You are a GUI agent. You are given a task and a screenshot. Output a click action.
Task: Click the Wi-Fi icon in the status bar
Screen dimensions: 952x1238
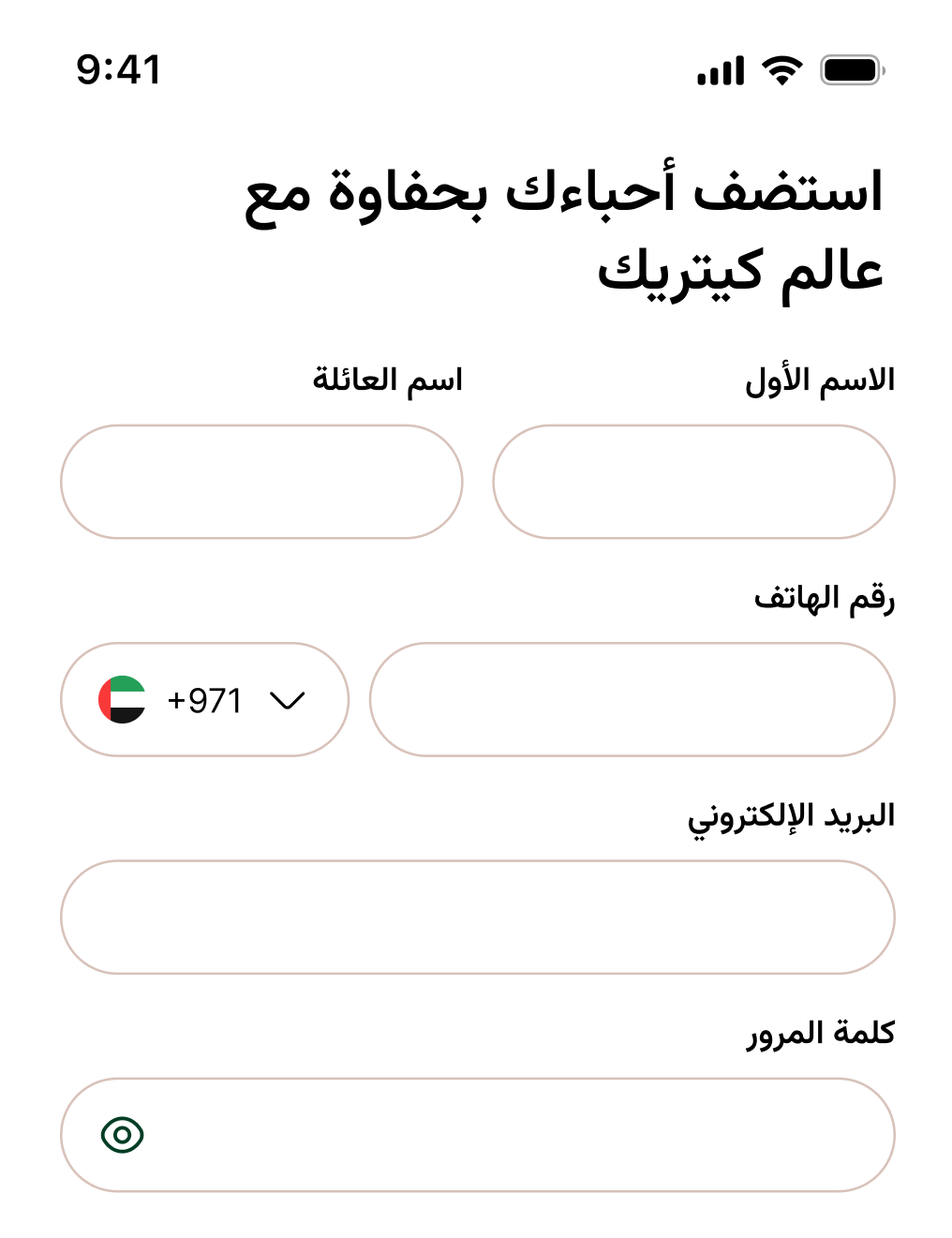[781, 68]
